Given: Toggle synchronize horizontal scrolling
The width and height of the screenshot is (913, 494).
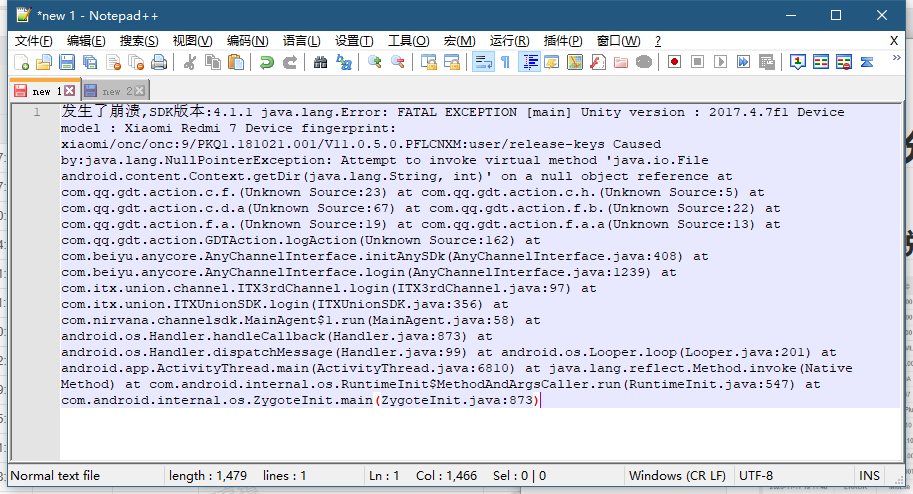Looking at the screenshot, I should click(452, 62).
